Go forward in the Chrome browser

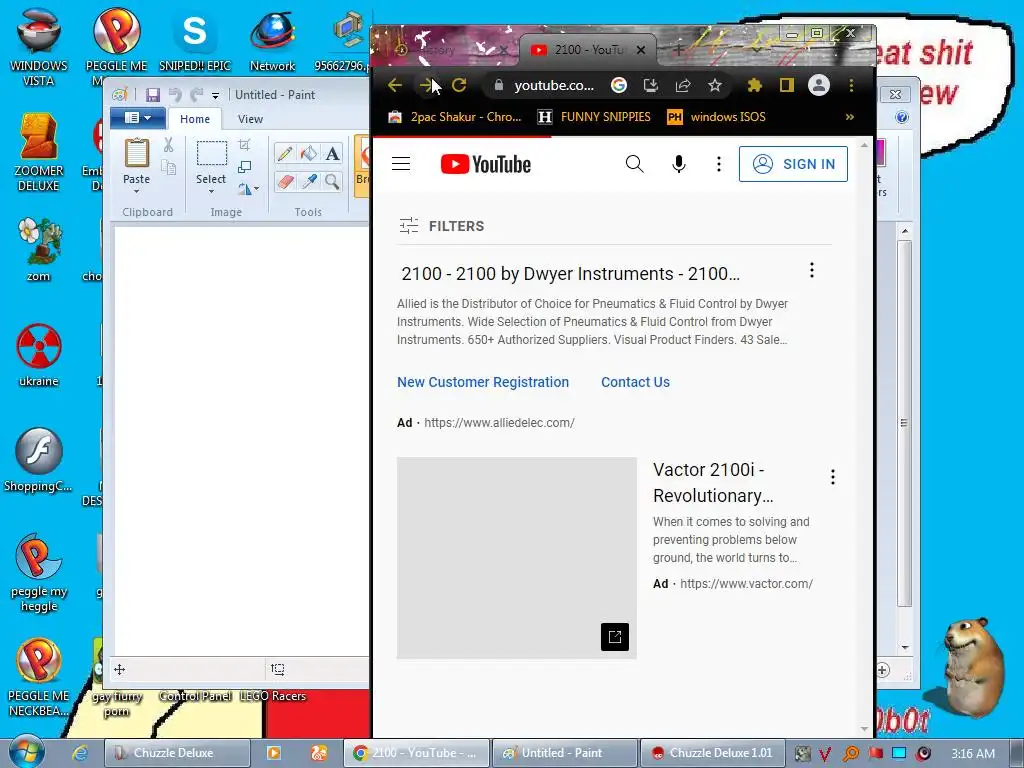pyautogui.click(x=426, y=85)
